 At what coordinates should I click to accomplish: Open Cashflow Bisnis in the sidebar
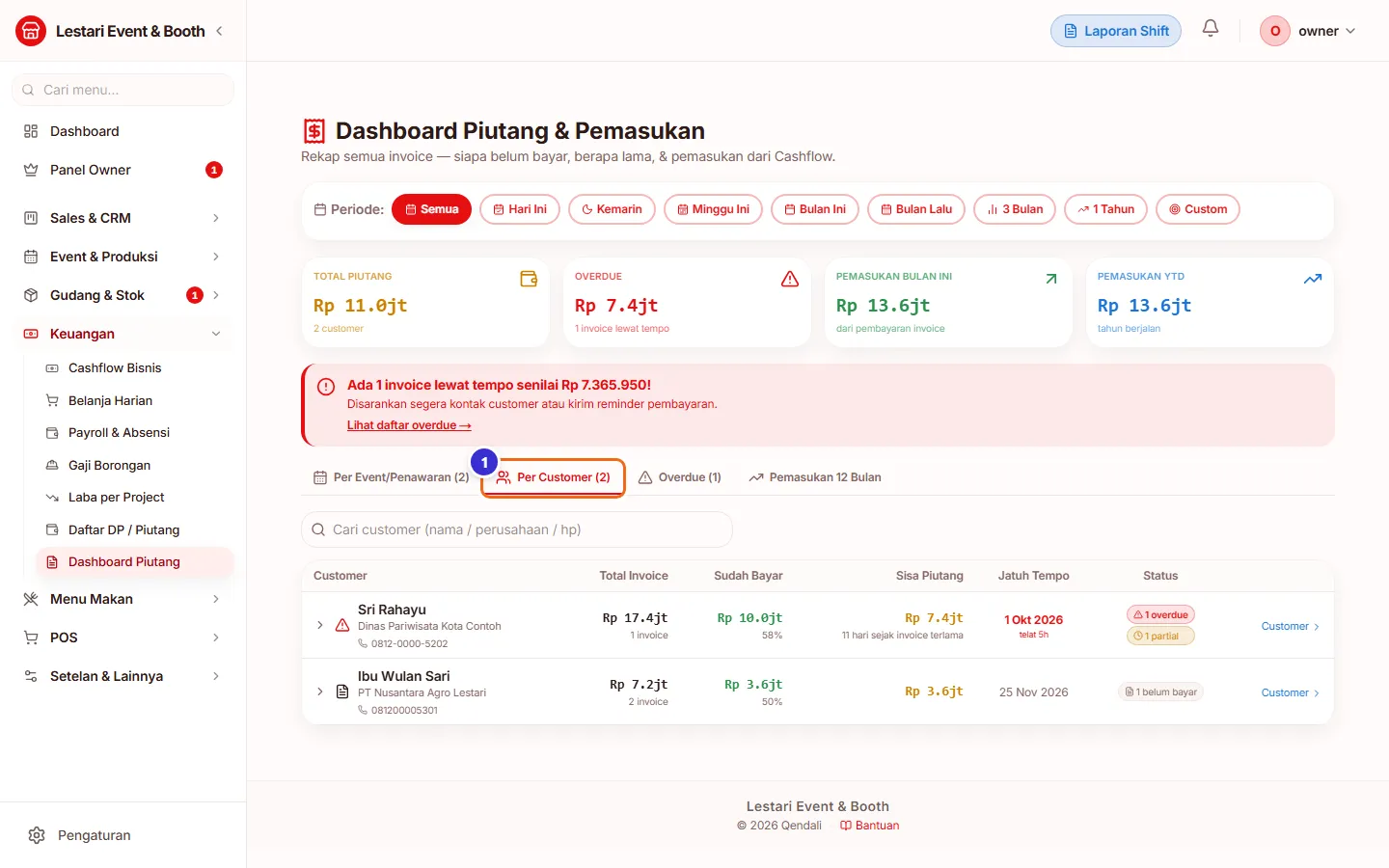pyautogui.click(x=135, y=368)
